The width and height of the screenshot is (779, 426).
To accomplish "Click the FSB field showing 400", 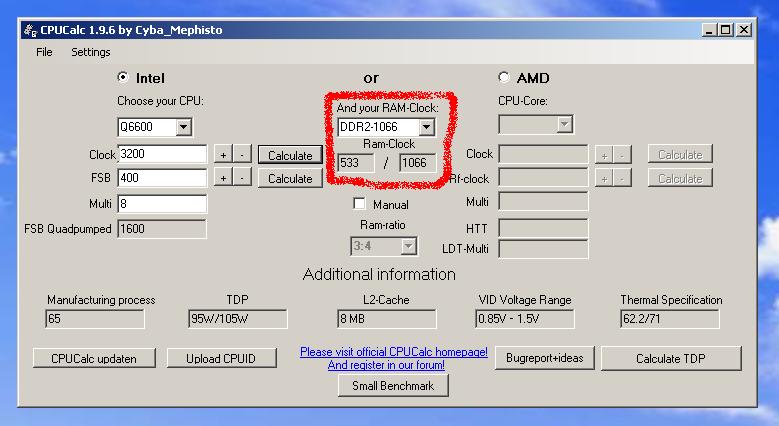I will [x=162, y=177].
